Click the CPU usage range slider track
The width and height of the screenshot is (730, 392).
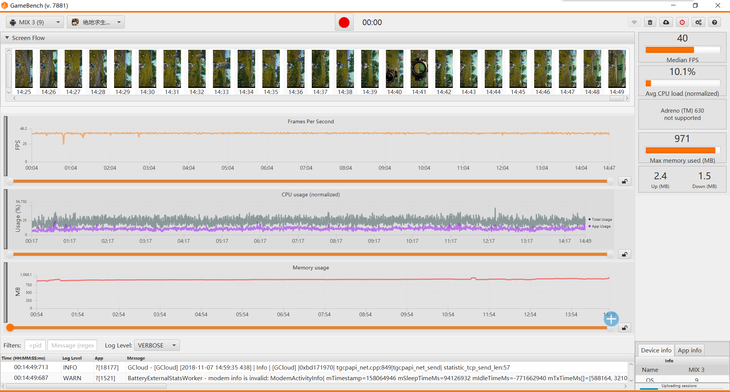(x=310, y=254)
